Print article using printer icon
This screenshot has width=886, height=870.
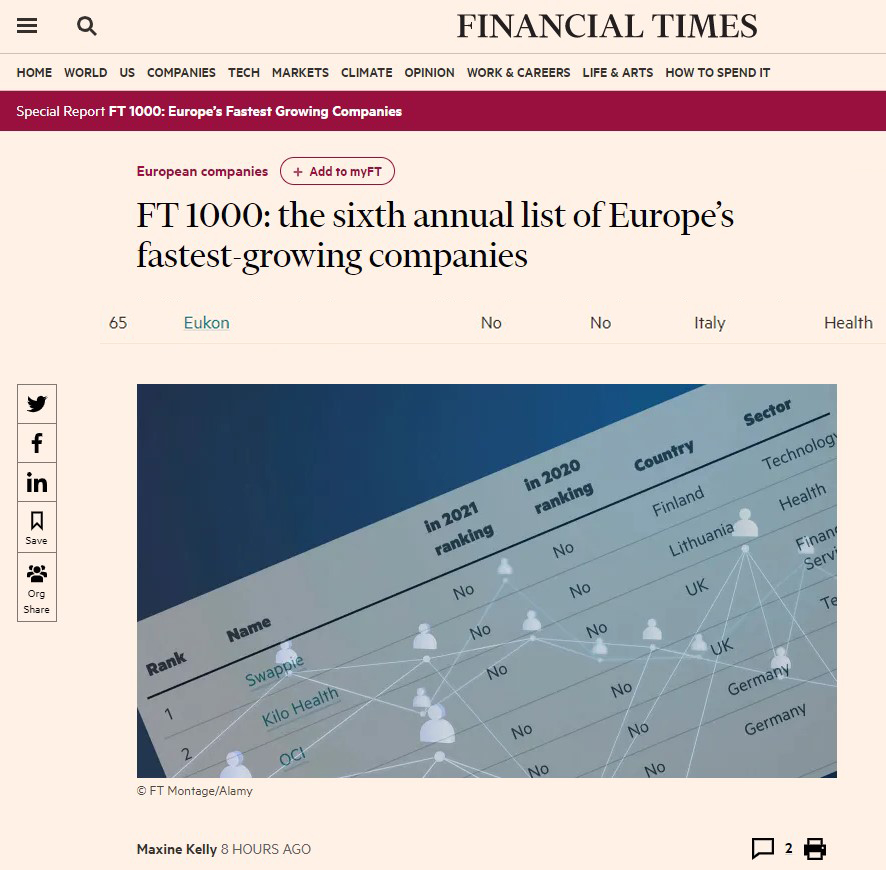pos(815,849)
